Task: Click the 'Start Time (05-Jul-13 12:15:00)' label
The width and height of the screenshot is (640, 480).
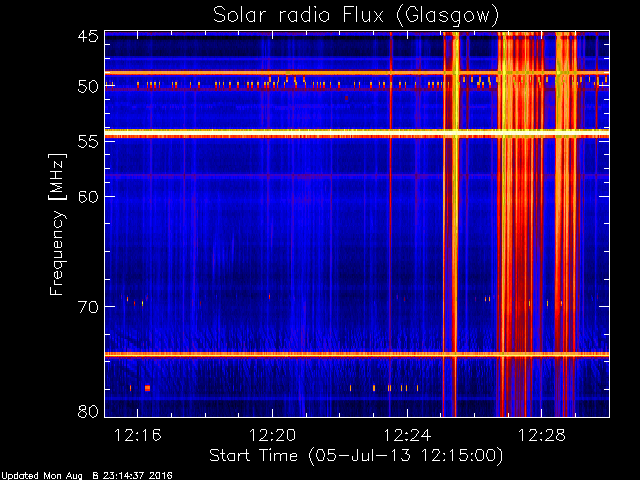Action: pyautogui.click(x=356, y=456)
